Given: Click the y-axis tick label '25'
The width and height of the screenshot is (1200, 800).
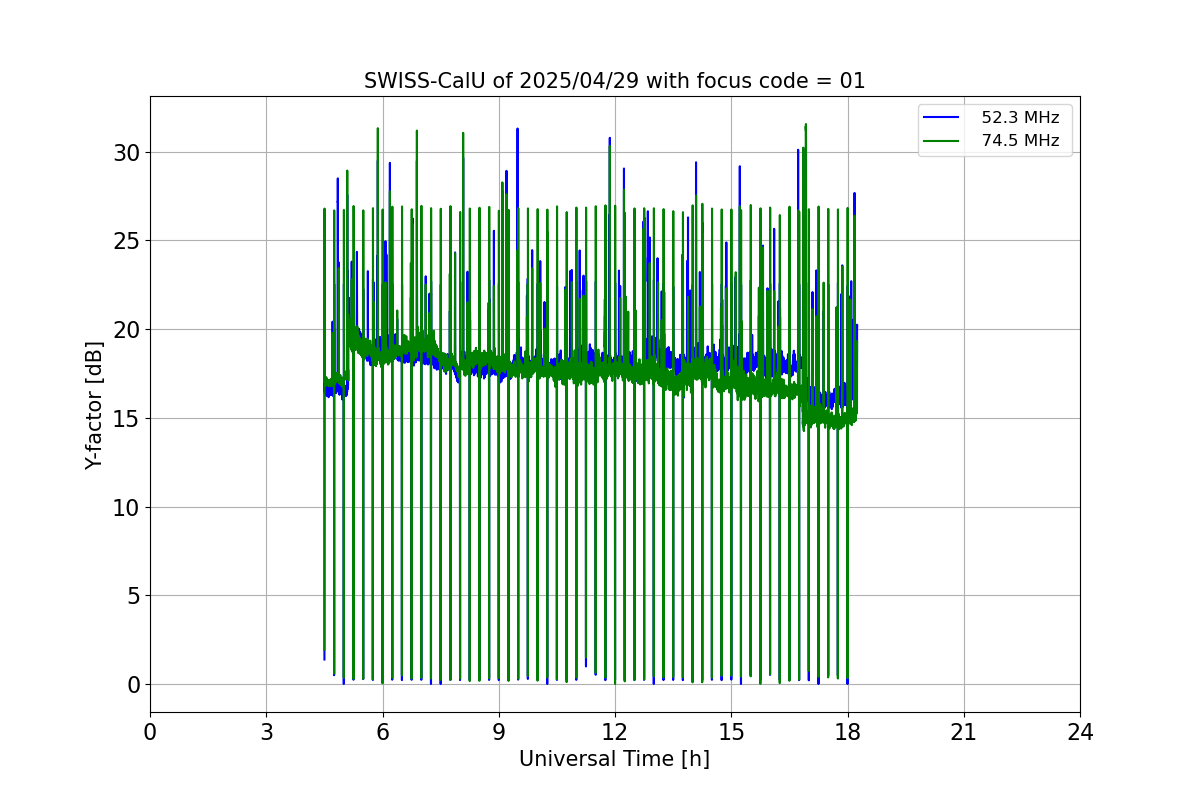Looking at the screenshot, I should pos(127,241).
